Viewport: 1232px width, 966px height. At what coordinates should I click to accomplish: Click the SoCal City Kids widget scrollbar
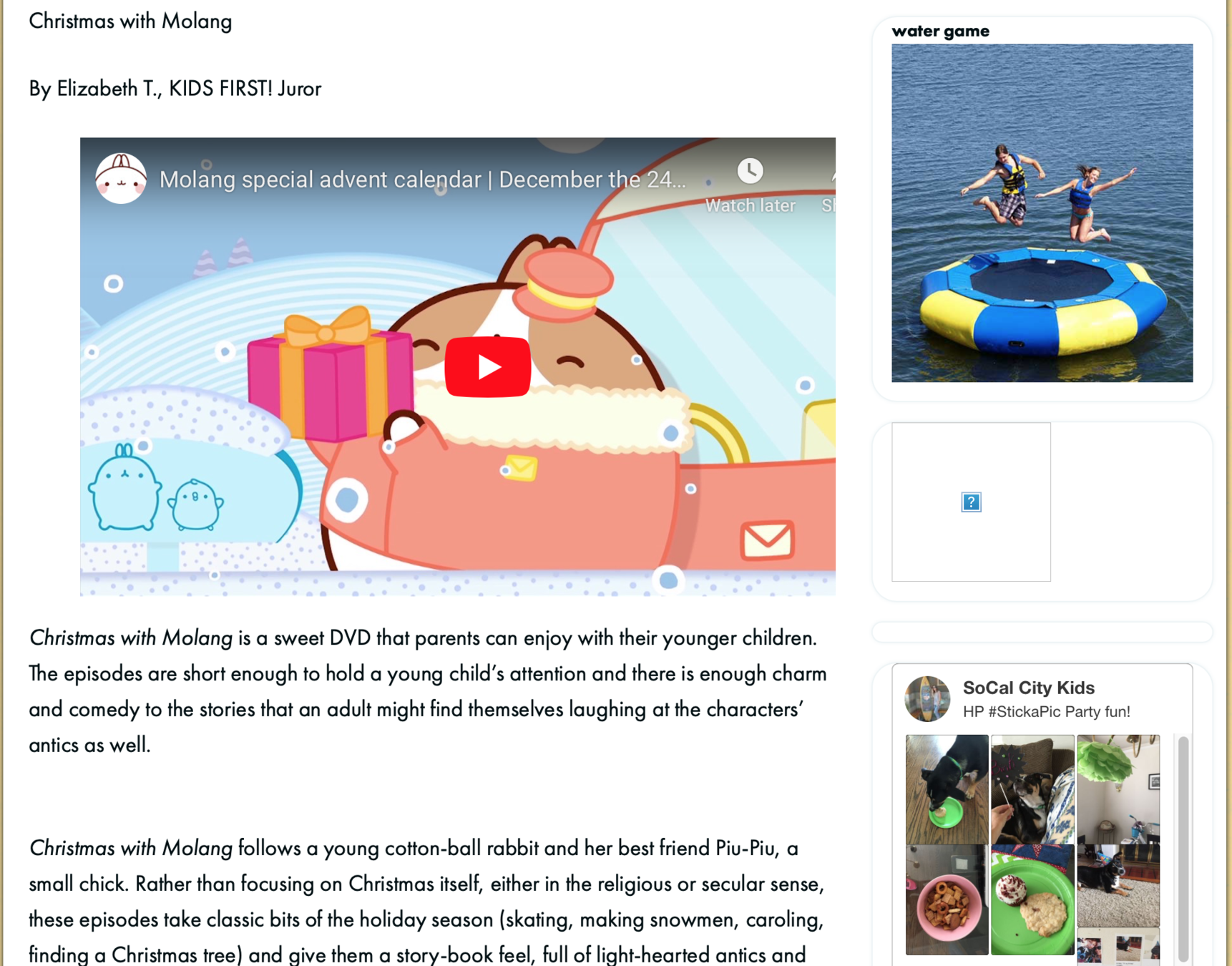pos(1183,848)
